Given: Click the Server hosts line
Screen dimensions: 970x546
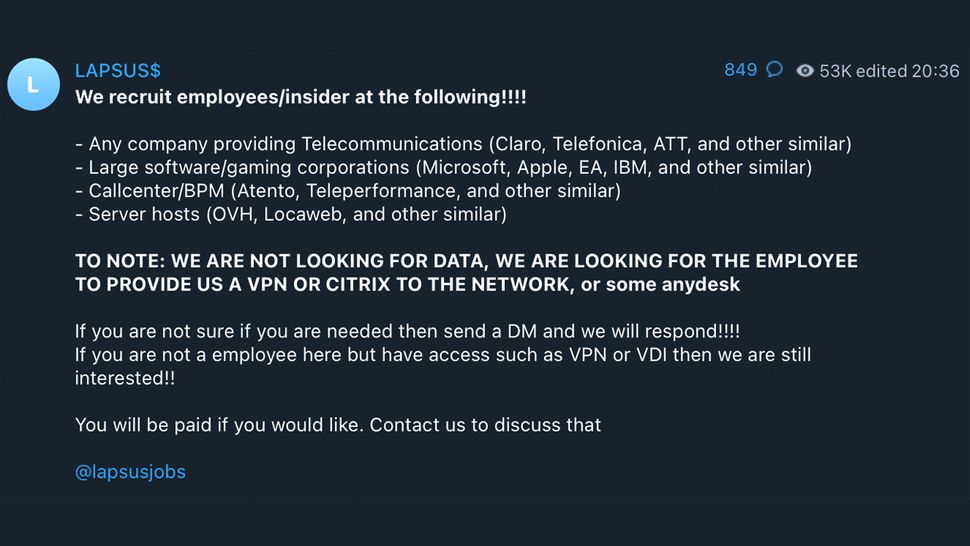Looking at the screenshot, I should click(x=291, y=214).
